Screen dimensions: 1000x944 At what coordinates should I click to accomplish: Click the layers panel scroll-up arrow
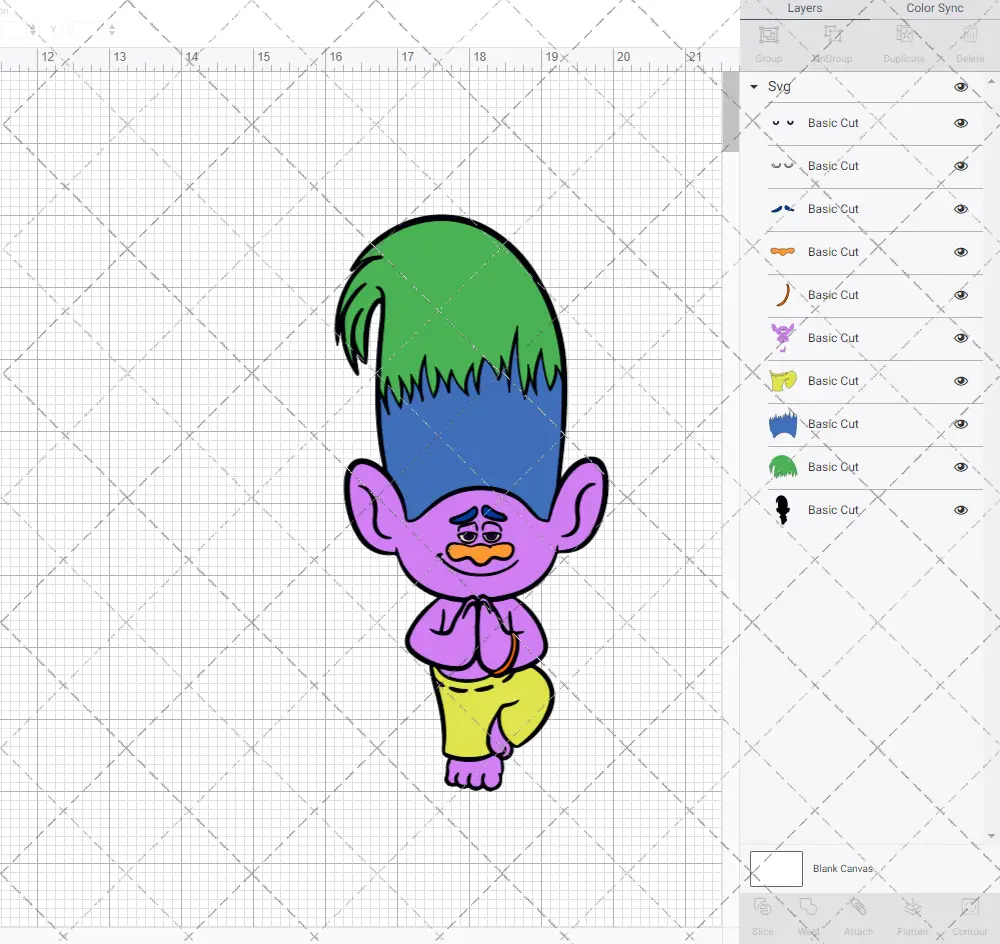[x=990, y=82]
